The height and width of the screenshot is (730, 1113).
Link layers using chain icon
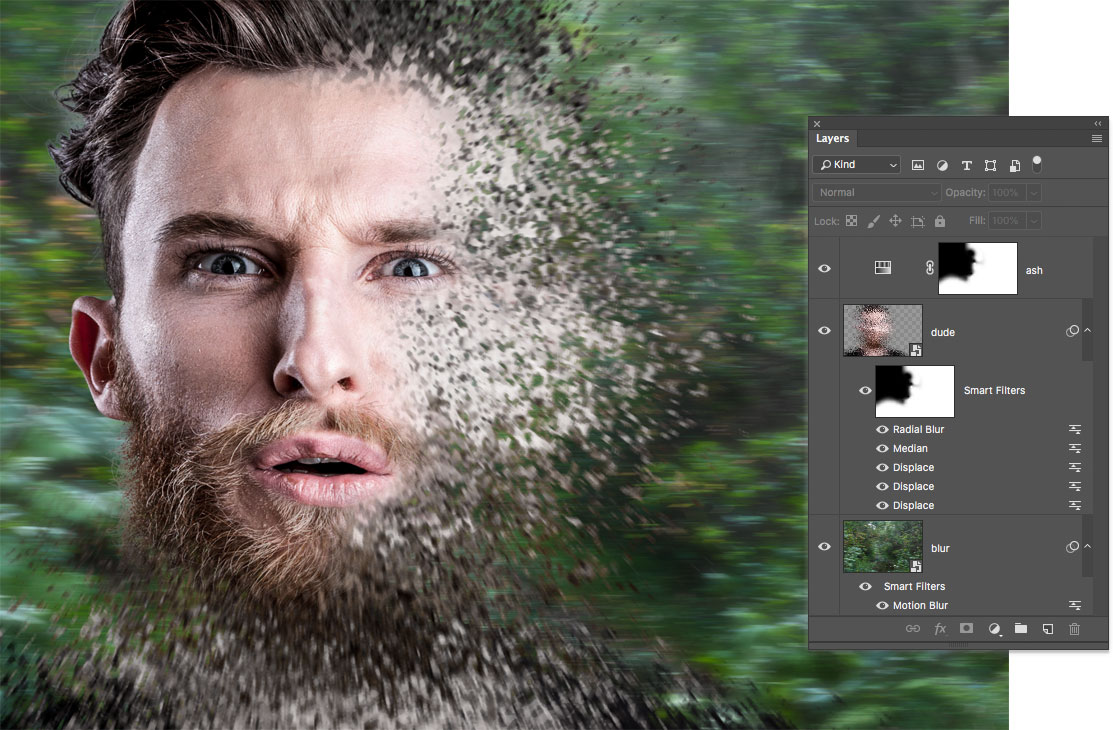pyautogui.click(x=913, y=629)
